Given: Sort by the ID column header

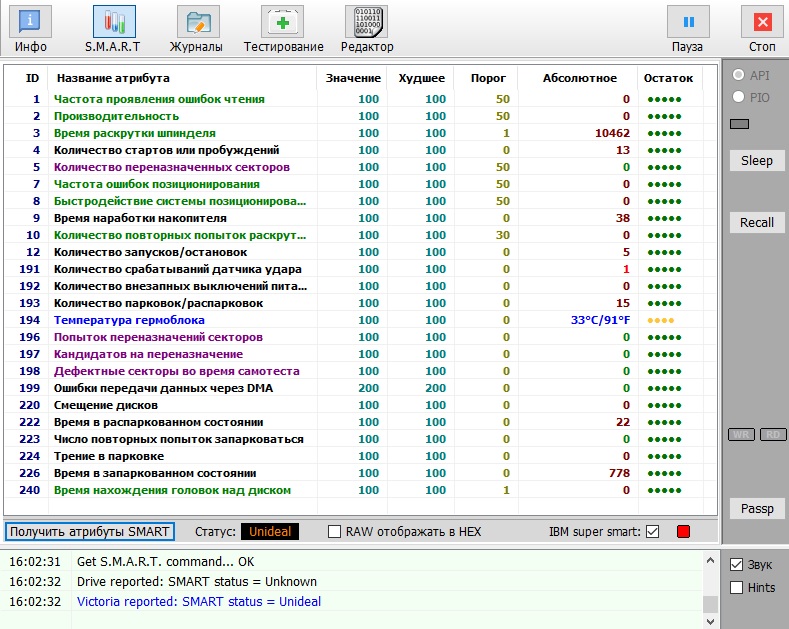Looking at the screenshot, I should pos(32,78).
